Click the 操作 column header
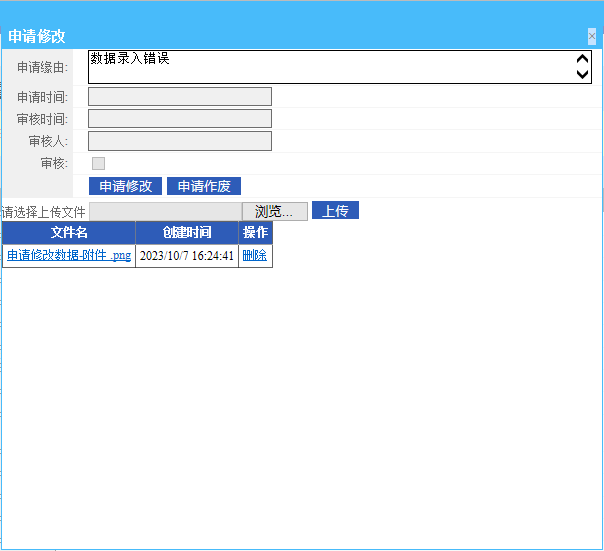The height and width of the screenshot is (551, 604). tap(255, 233)
